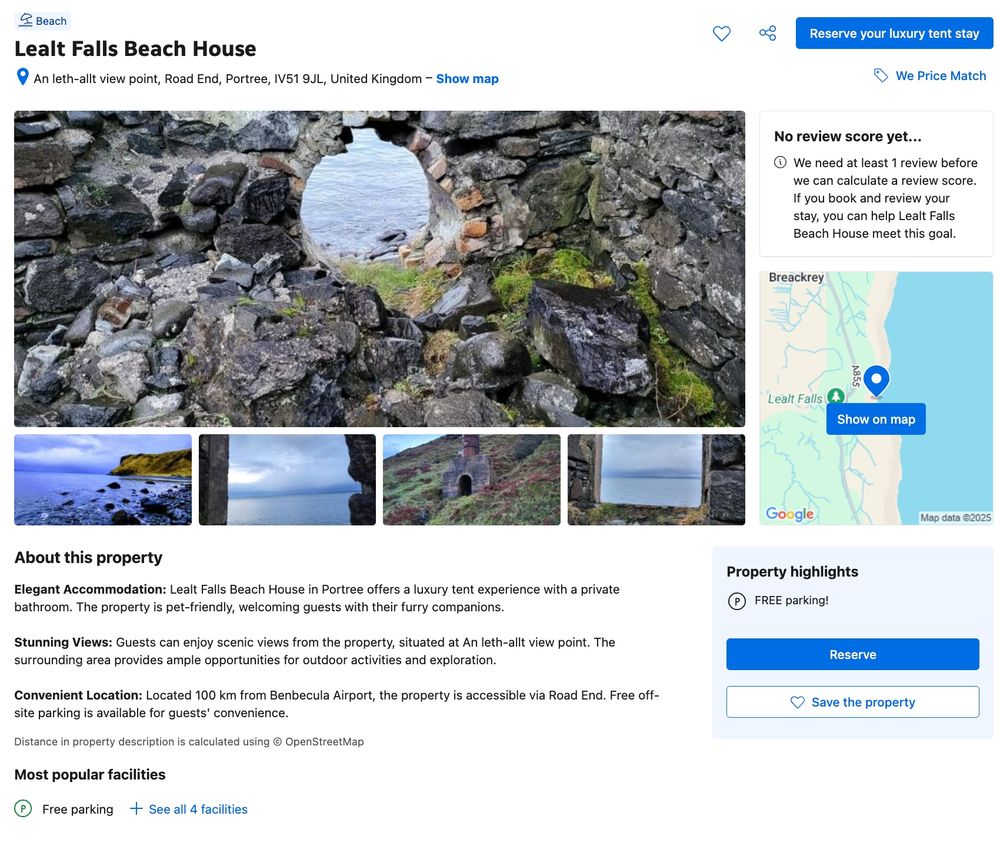Click the location pin icon near the address

[21, 75]
